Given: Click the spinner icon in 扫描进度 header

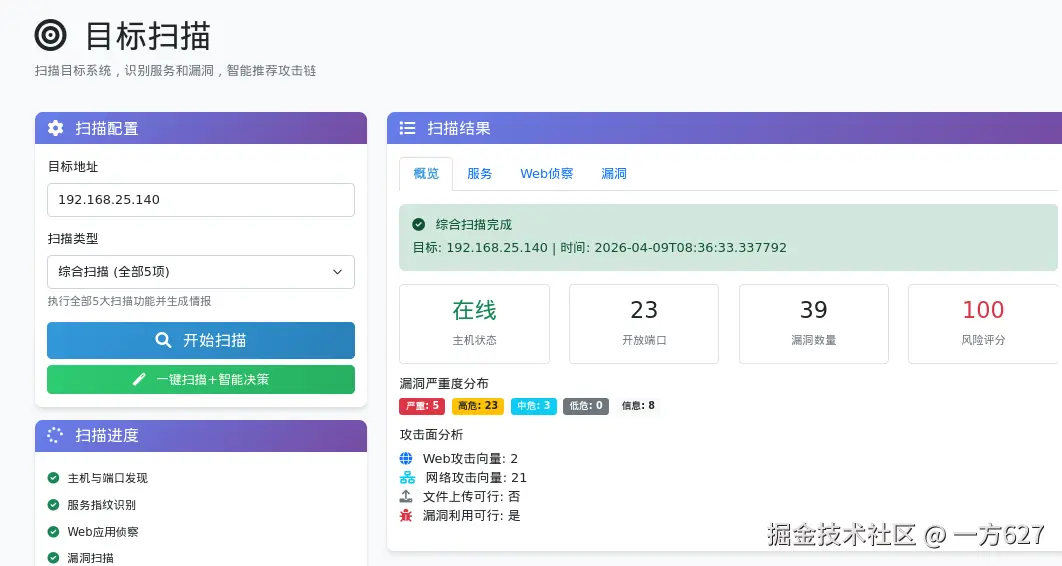Looking at the screenshot, I should [55, 435].
